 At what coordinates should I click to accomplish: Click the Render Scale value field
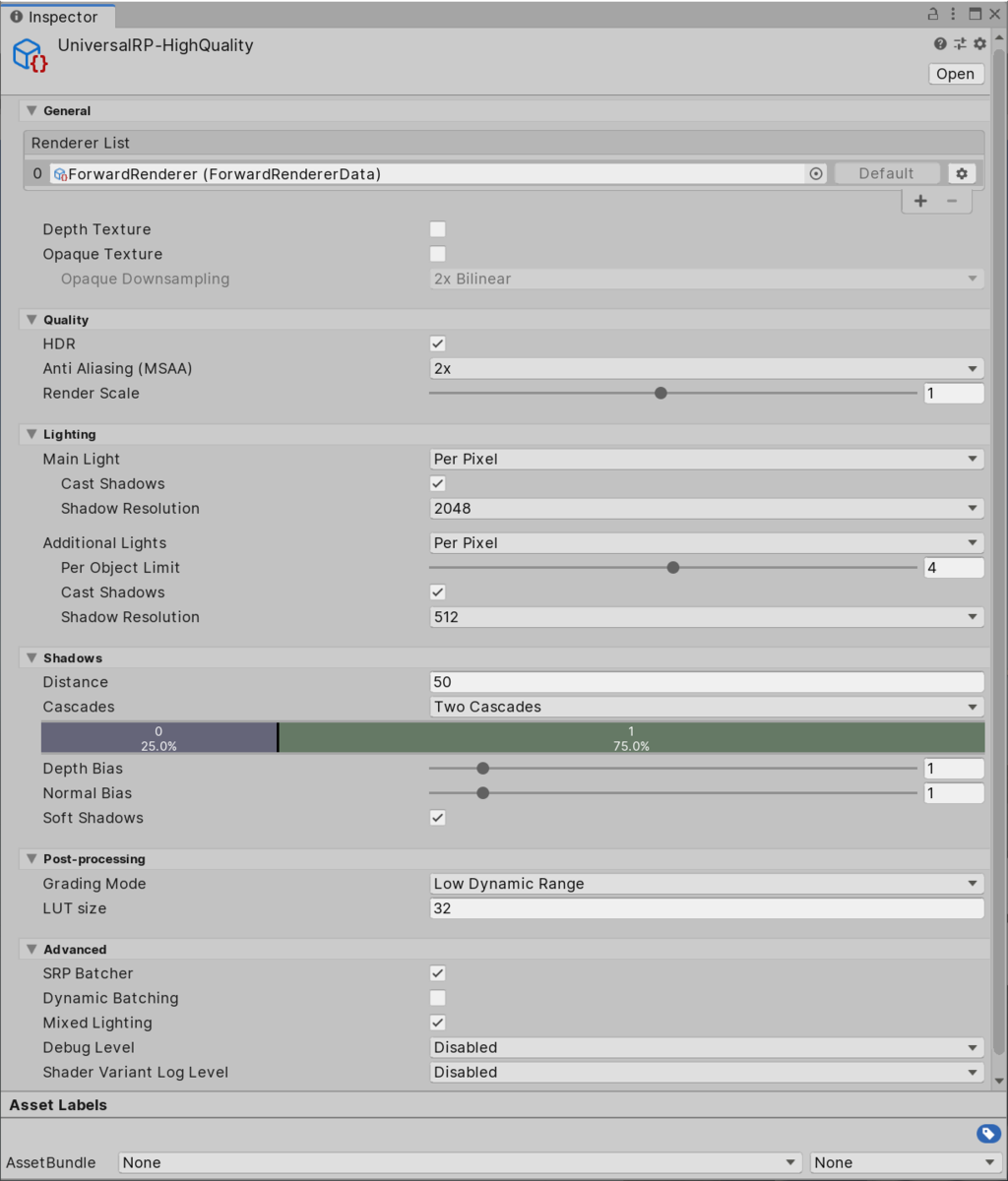pyautogui.click(x=954, y=393)
